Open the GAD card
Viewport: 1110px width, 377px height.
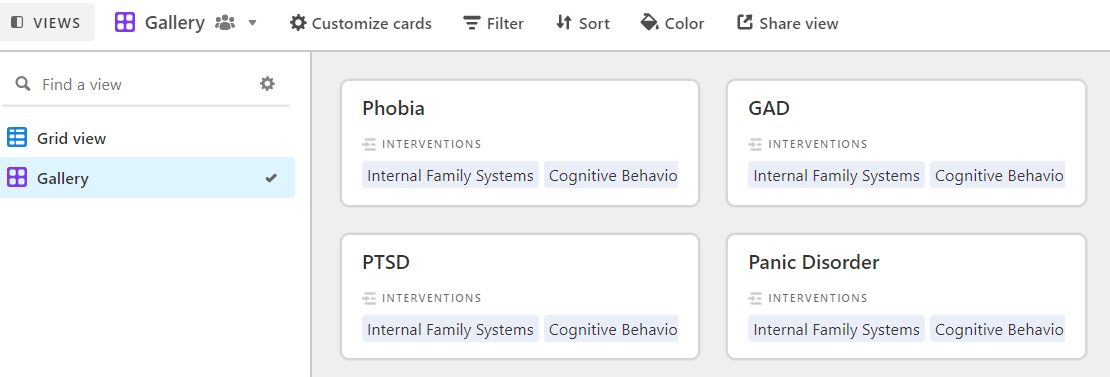click(x=906, y=143)
